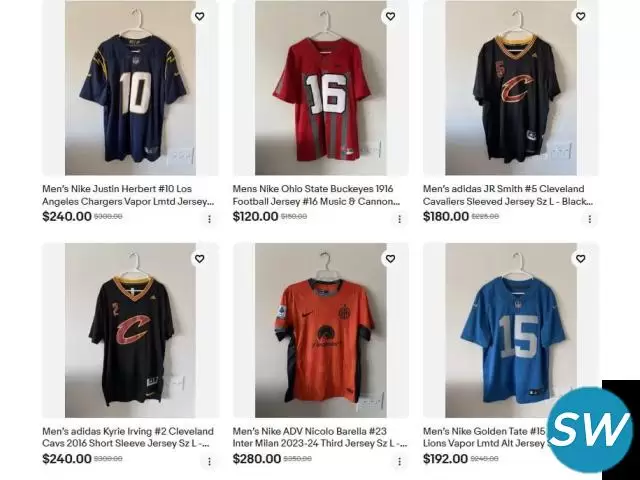640x480 pixels.
Task: Open more options for Justin Herbert listing
Action: (x=209, y=219)
